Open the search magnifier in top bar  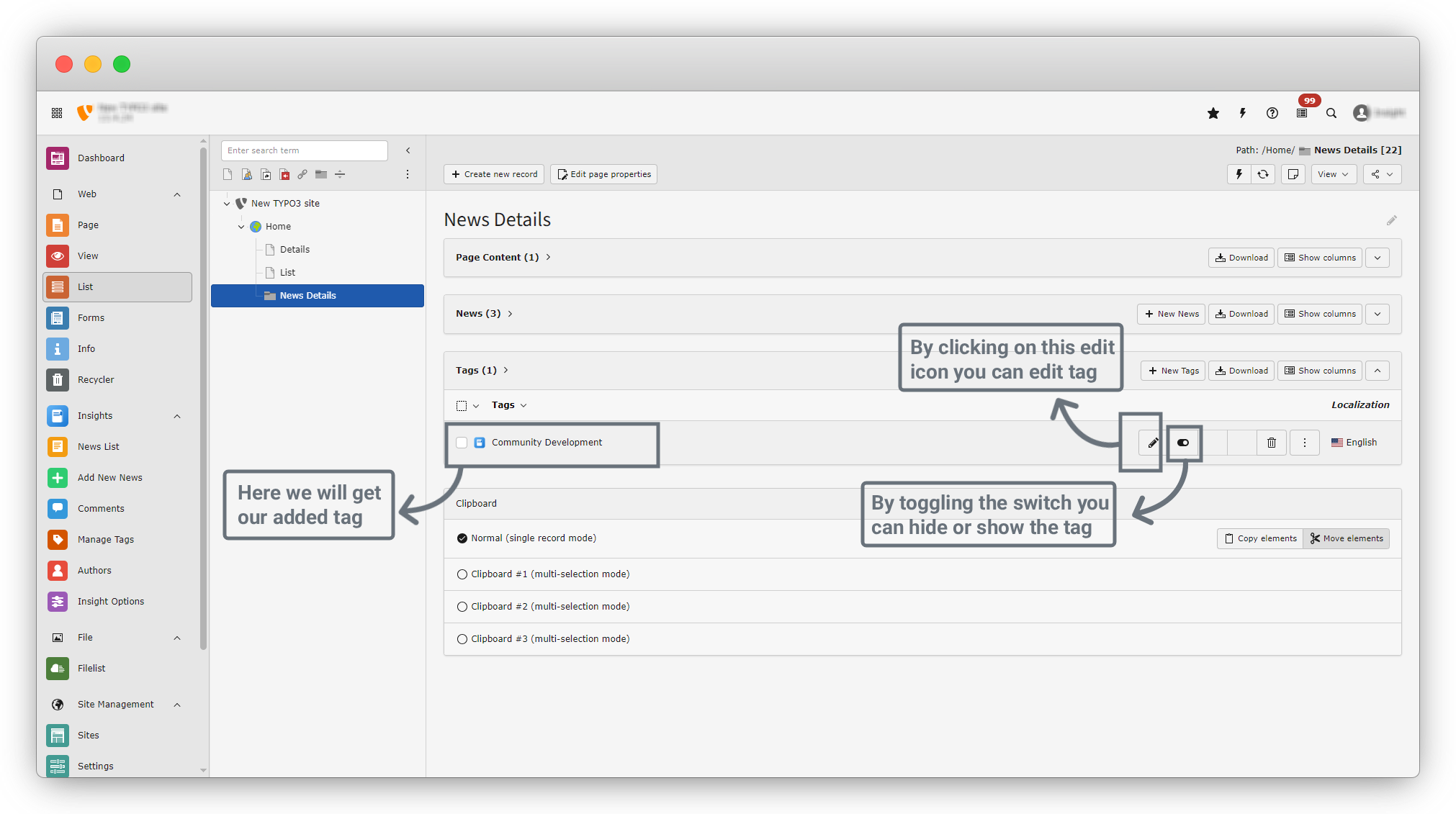[x=1331, y=113]
